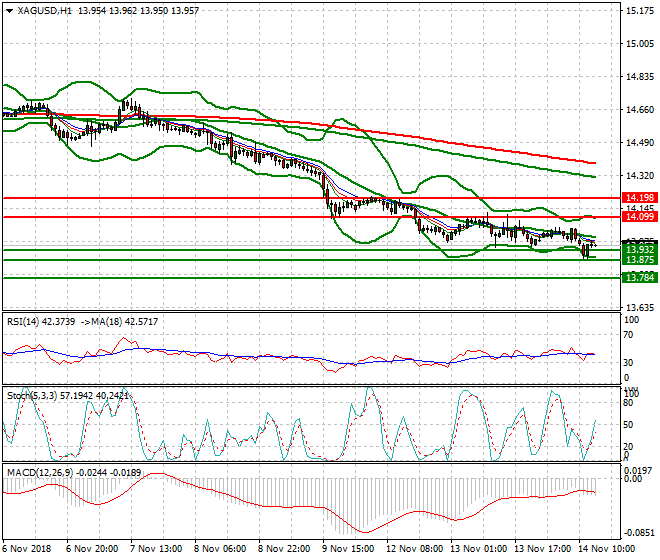Screen dimensions: 660x560
Task: Click the 15.175 value on price scale
Action: coord(638,11)
